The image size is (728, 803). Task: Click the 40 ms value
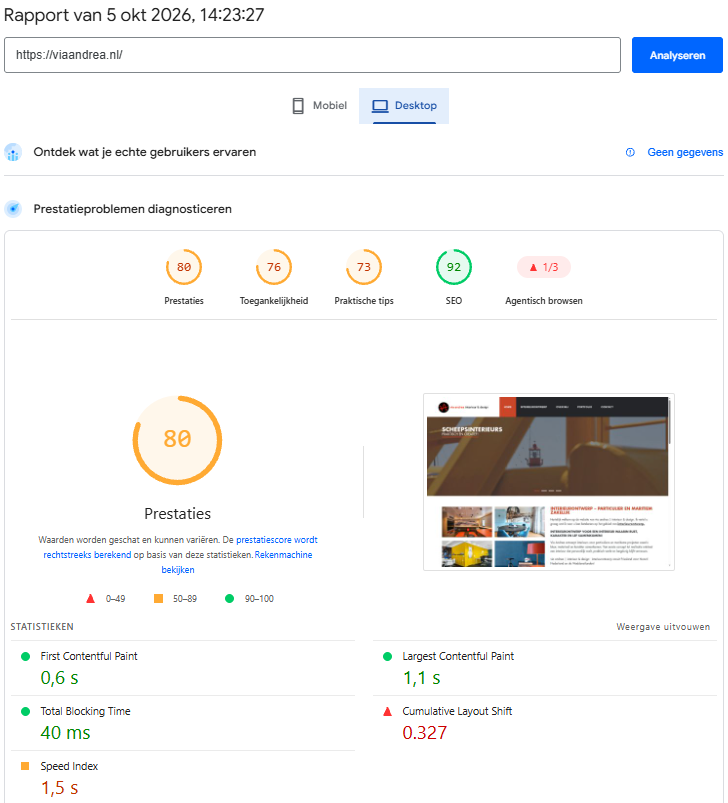coord(66,733)
